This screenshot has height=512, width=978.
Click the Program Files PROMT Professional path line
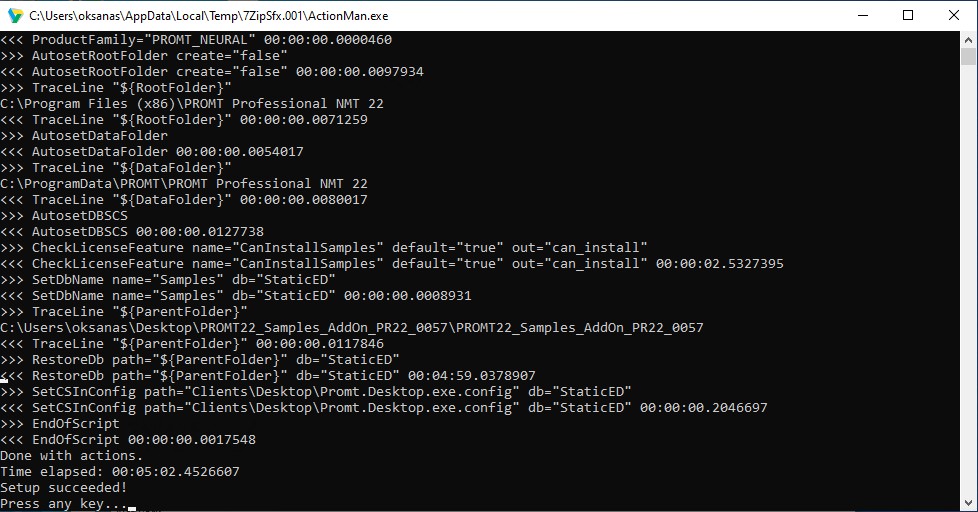point(192,104)
